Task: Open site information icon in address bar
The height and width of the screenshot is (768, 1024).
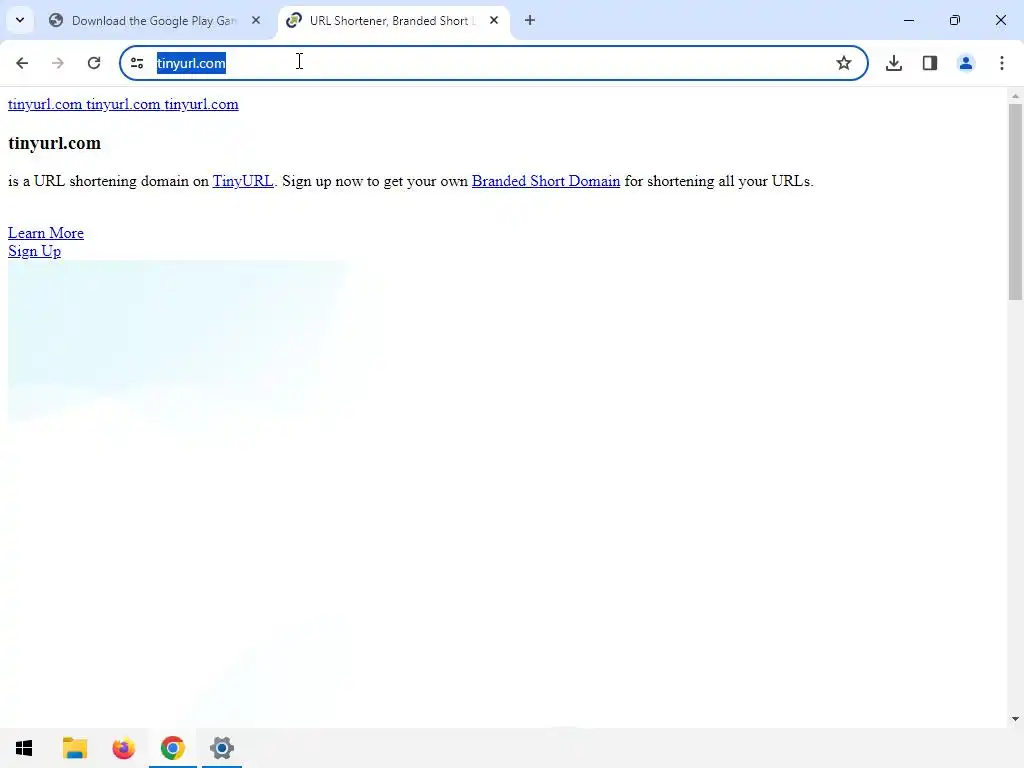Action: click(x=137, y=63)
